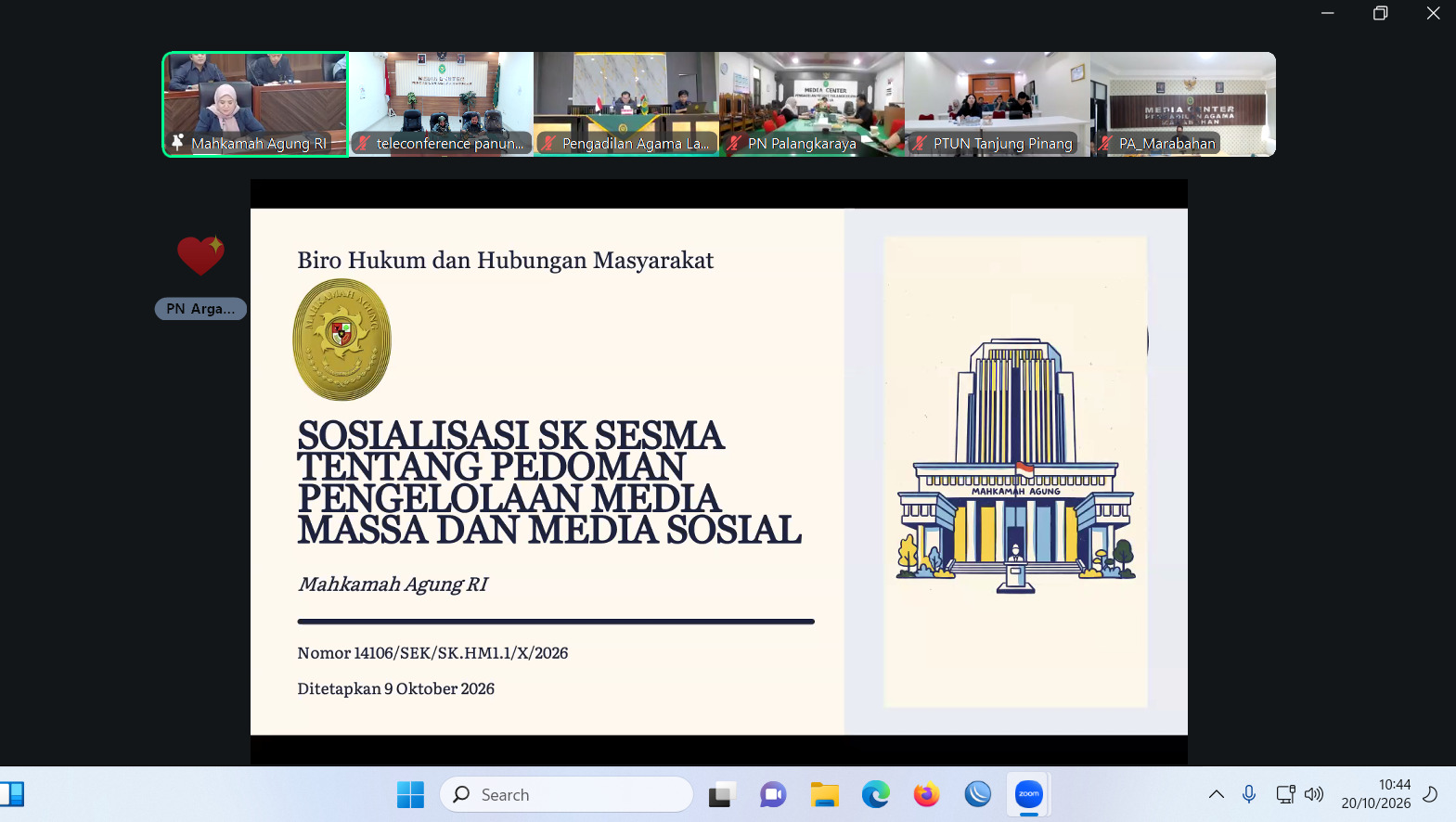Open the Pengadilan Agama La... participant tile

[x=626, y=104]
